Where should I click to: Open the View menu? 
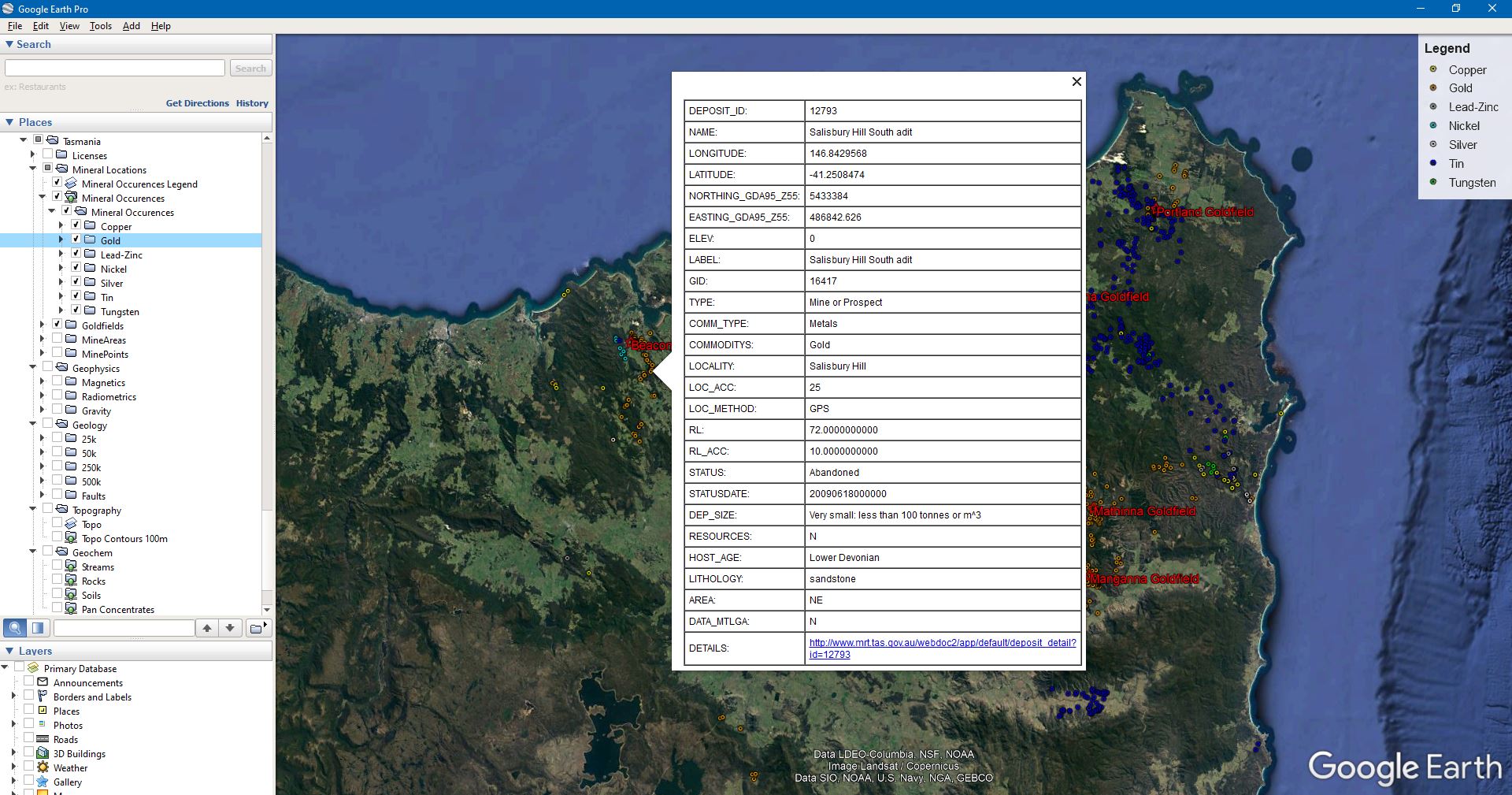click(69, 26)
